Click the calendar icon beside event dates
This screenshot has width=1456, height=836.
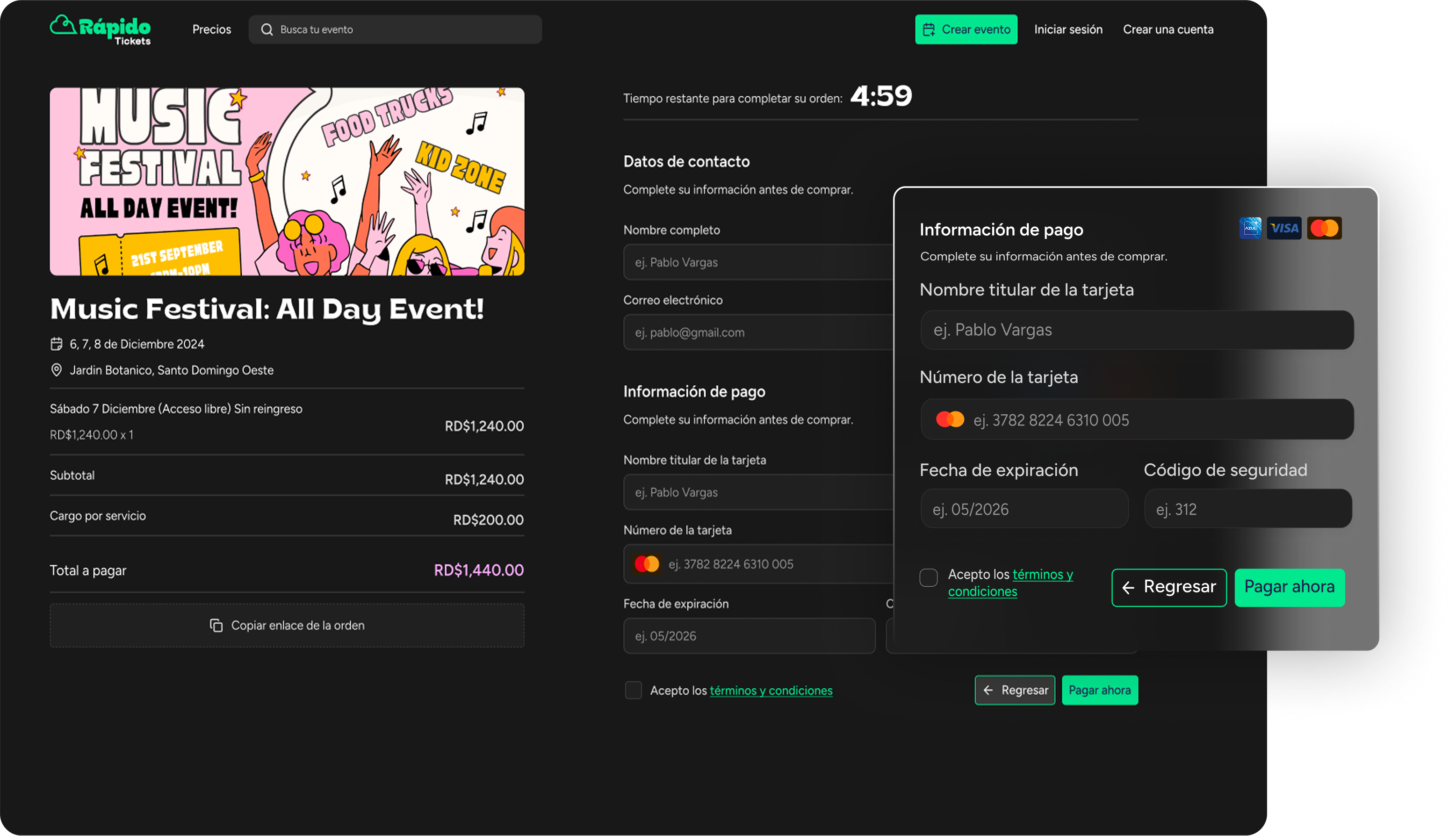pyautogui.click(x=56, y=344)
